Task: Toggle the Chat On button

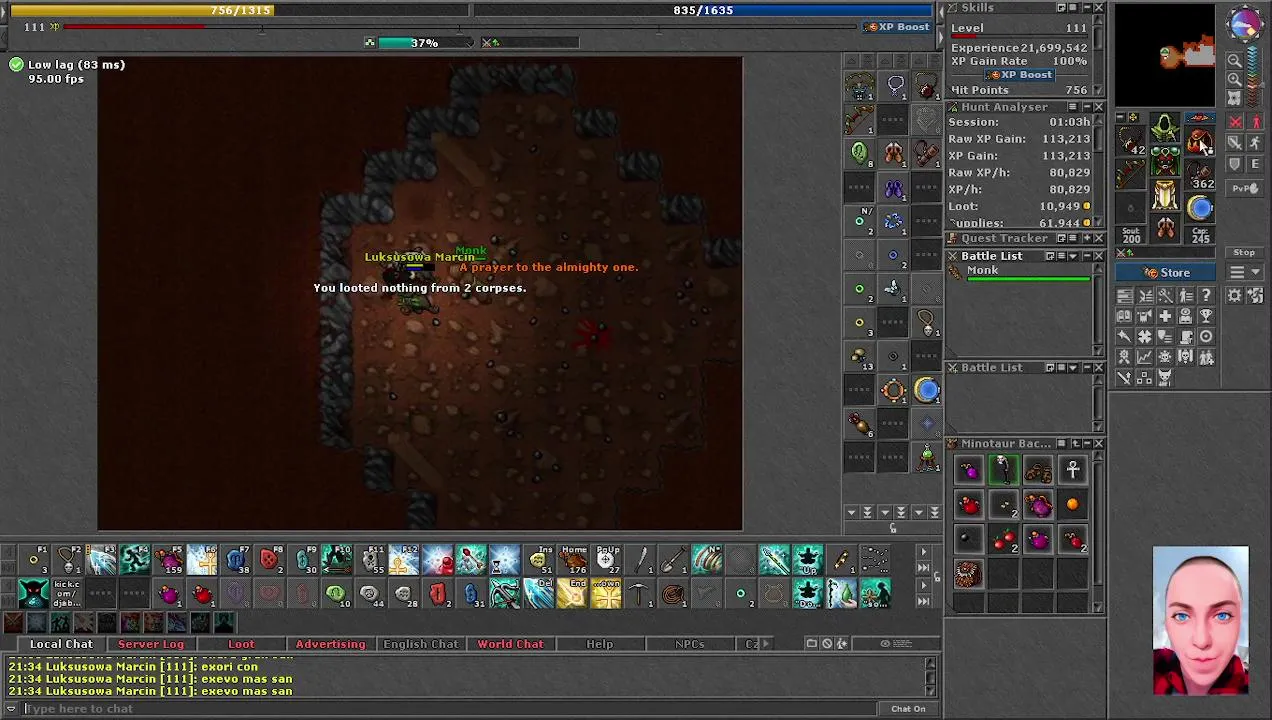Action: (908, 709)
